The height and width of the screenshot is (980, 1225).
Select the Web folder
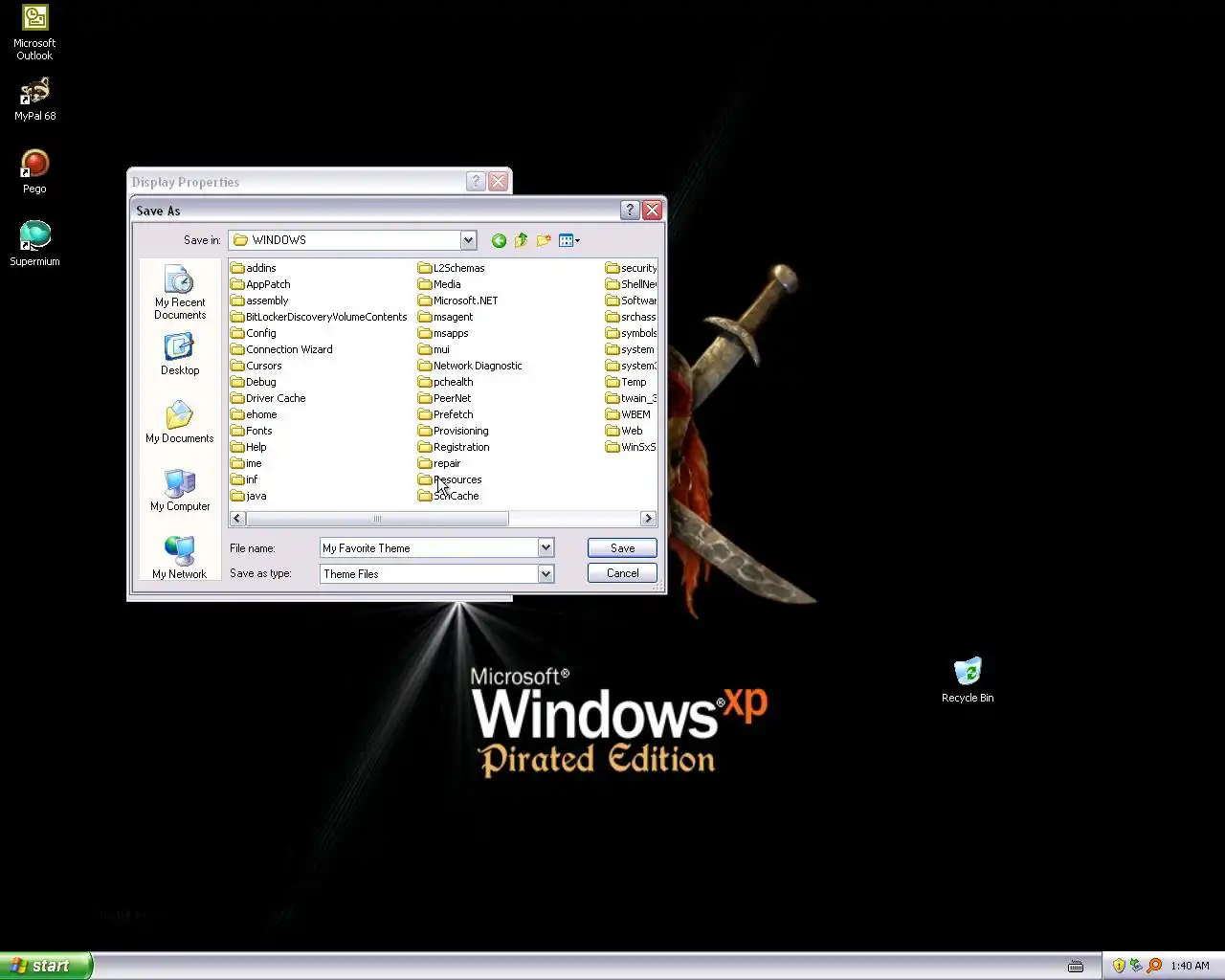[x=625, y=431]
